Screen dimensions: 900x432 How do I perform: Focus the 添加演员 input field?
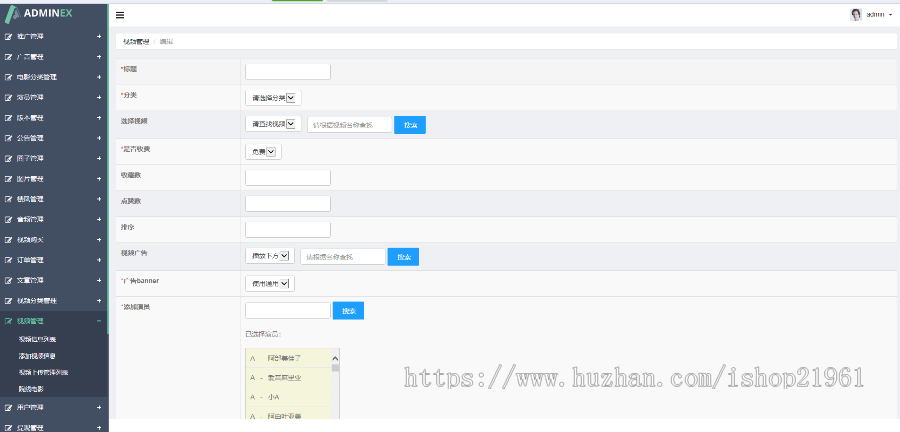click(288, 310)
